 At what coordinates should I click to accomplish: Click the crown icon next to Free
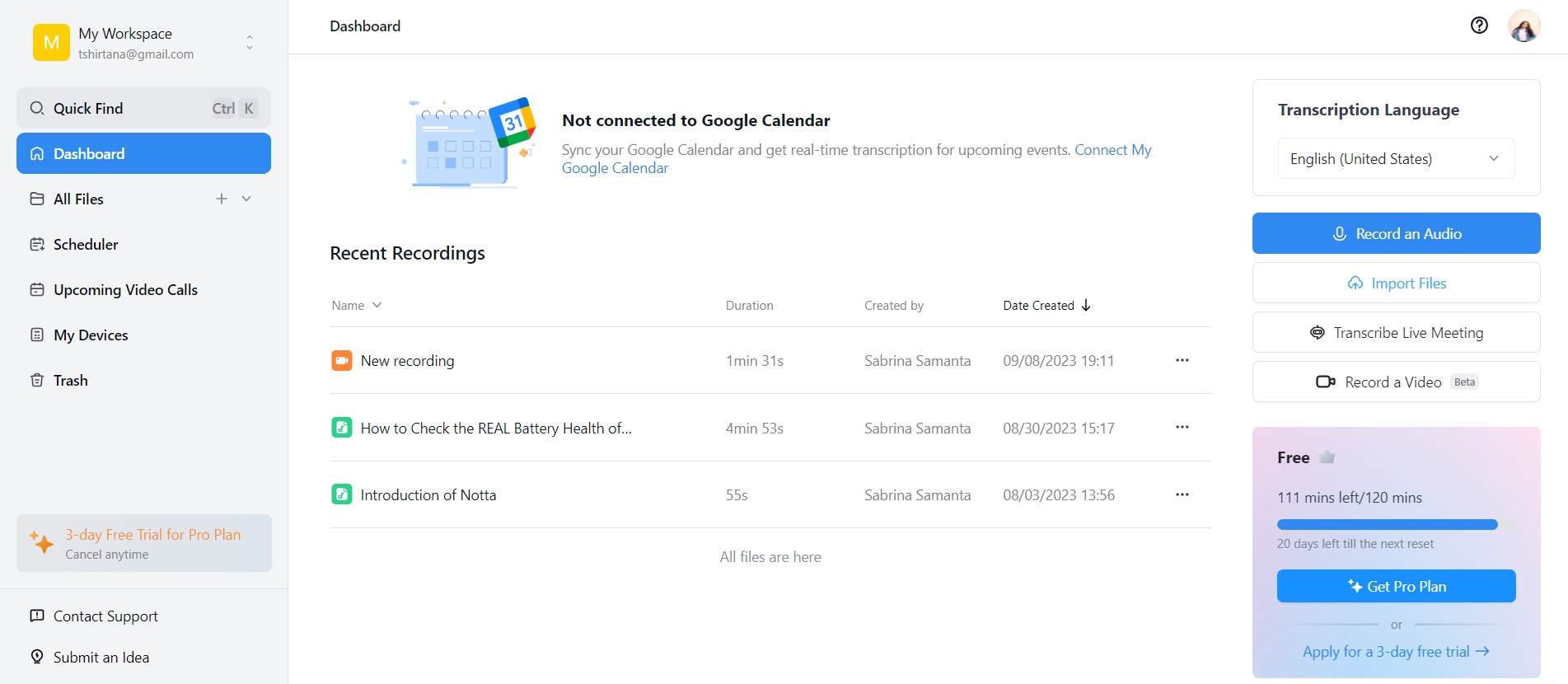[x=1327, y=457]
